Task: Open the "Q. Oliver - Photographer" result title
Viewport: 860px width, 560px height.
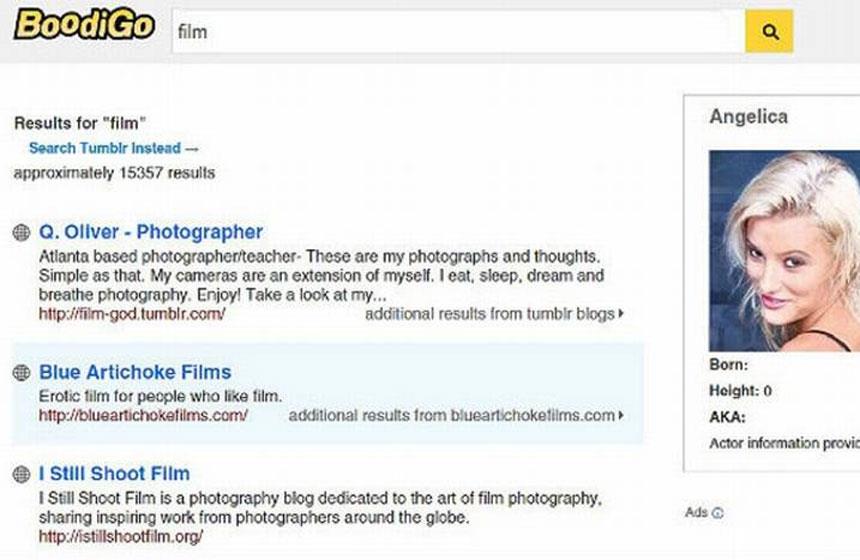Action: coord(151,232)
